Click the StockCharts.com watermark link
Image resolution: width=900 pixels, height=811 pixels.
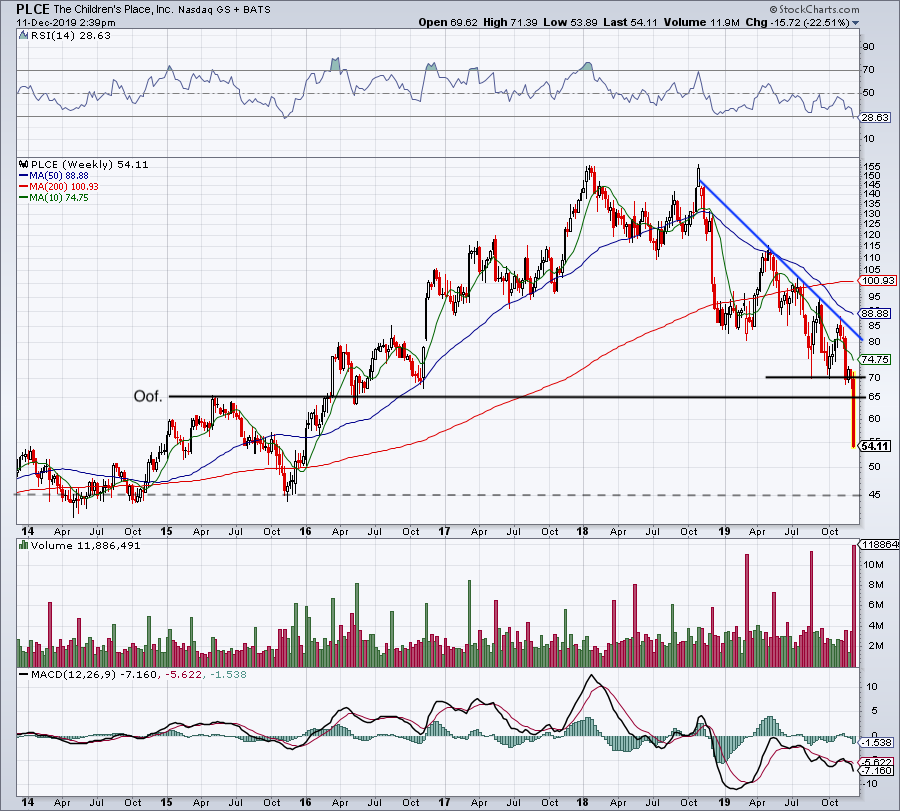click(814, 9)
